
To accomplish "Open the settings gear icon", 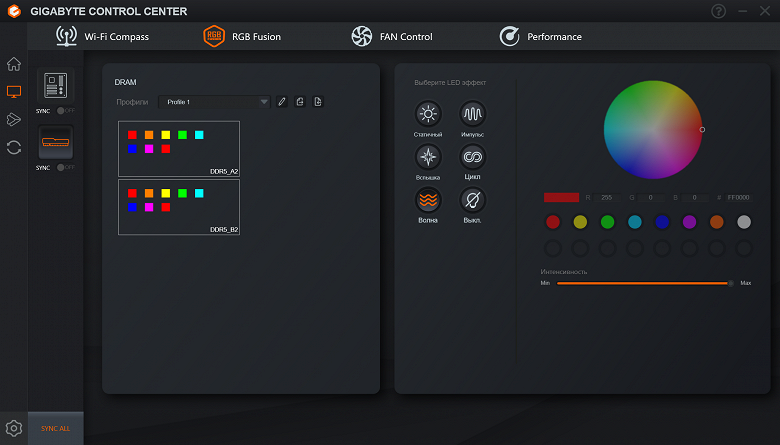I will (14, 428).
